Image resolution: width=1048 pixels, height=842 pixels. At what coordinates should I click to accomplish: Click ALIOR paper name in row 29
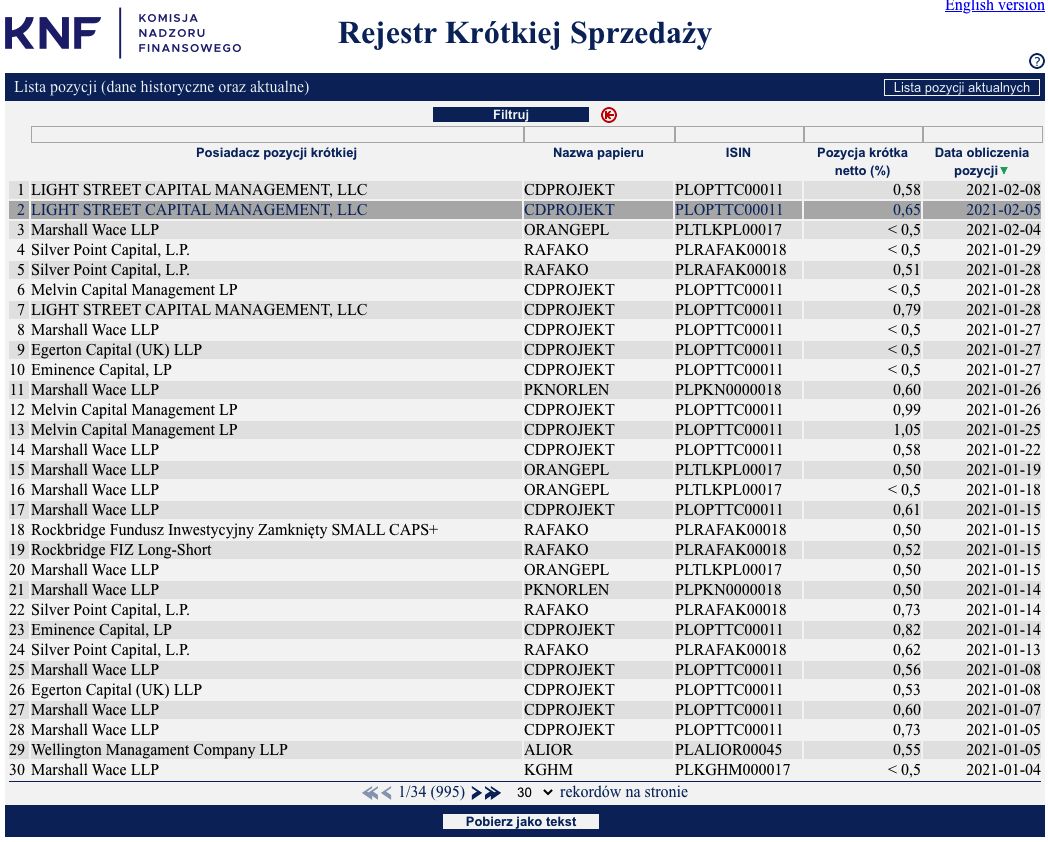pos(548,750)
